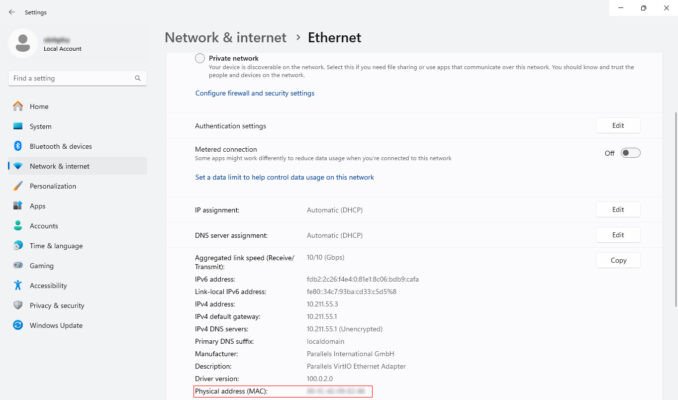The image size is (678, 400).
Task: Select the Private network radio button
Action: click(x=200, y=59)
